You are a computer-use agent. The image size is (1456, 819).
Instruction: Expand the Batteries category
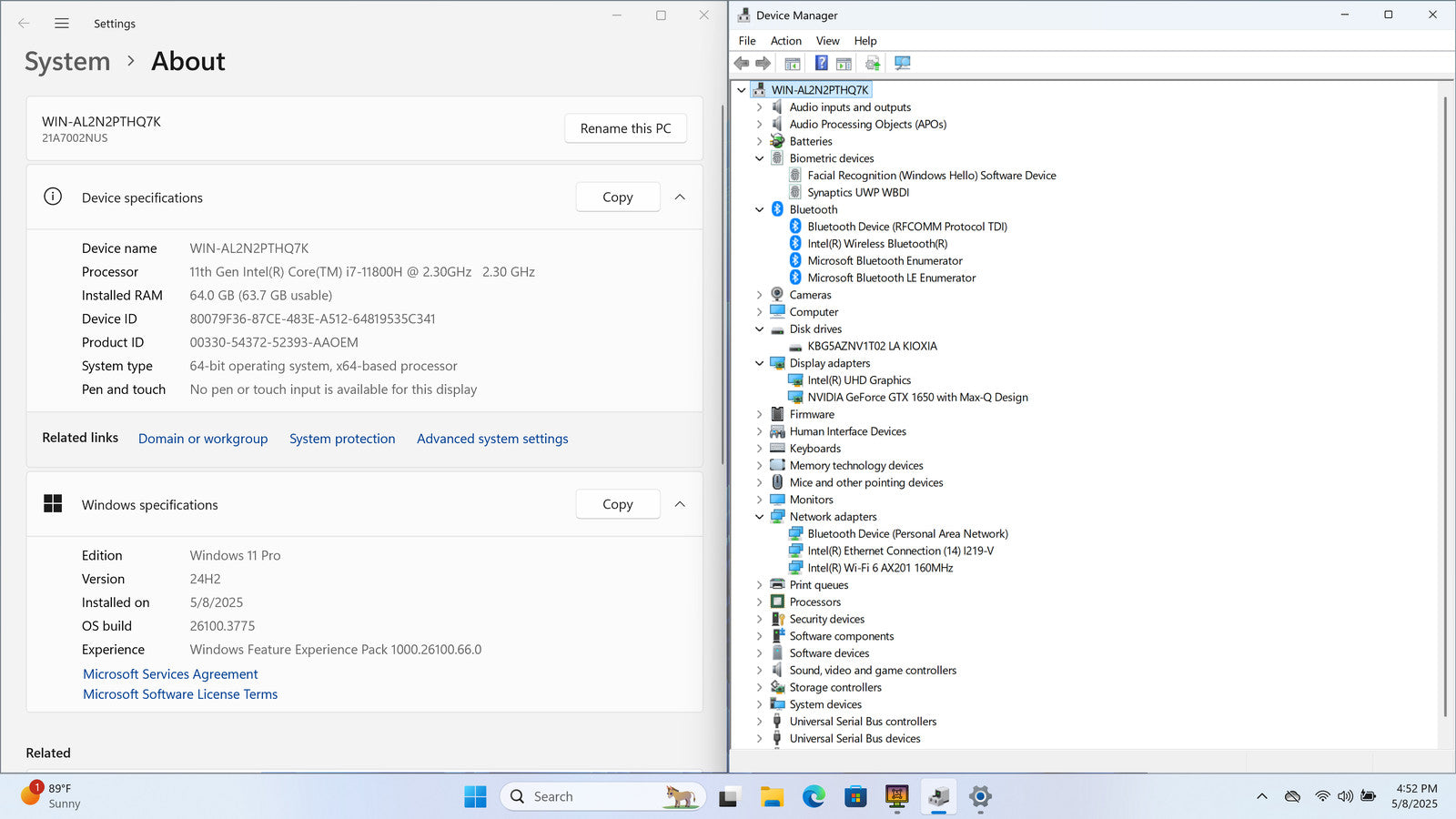click(x=760, y=141)
